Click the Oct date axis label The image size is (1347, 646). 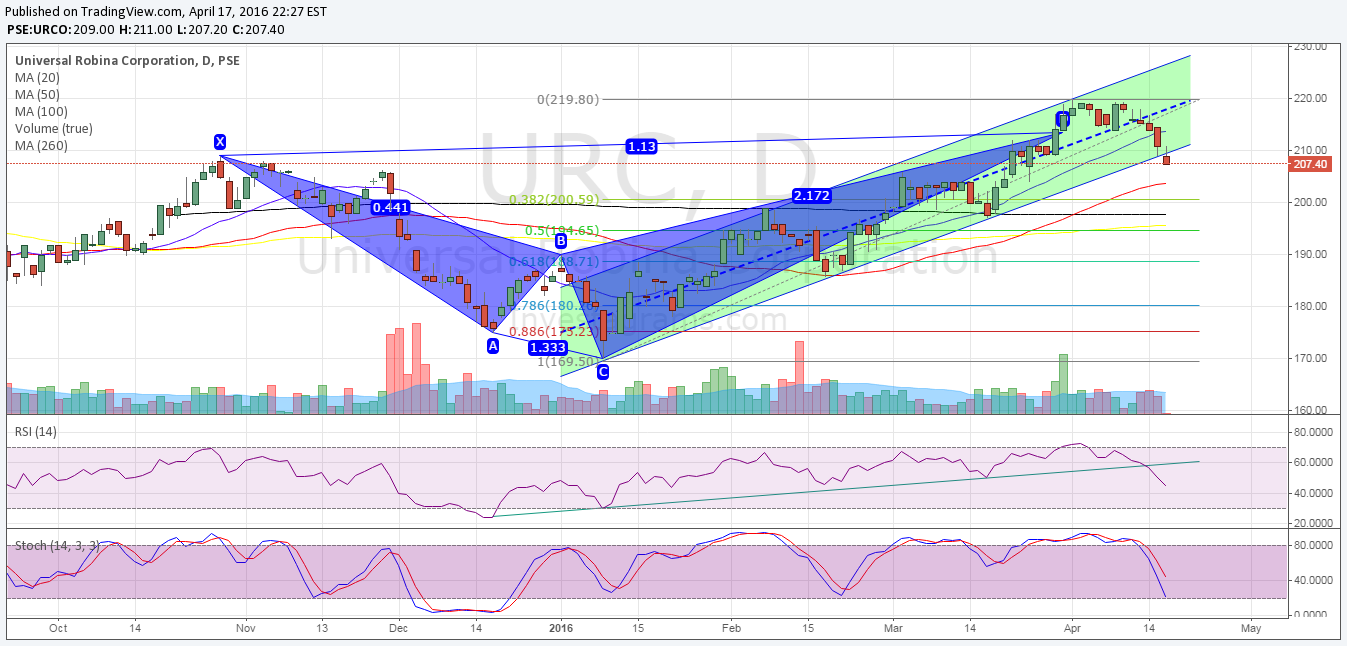(x=58, y=629)
